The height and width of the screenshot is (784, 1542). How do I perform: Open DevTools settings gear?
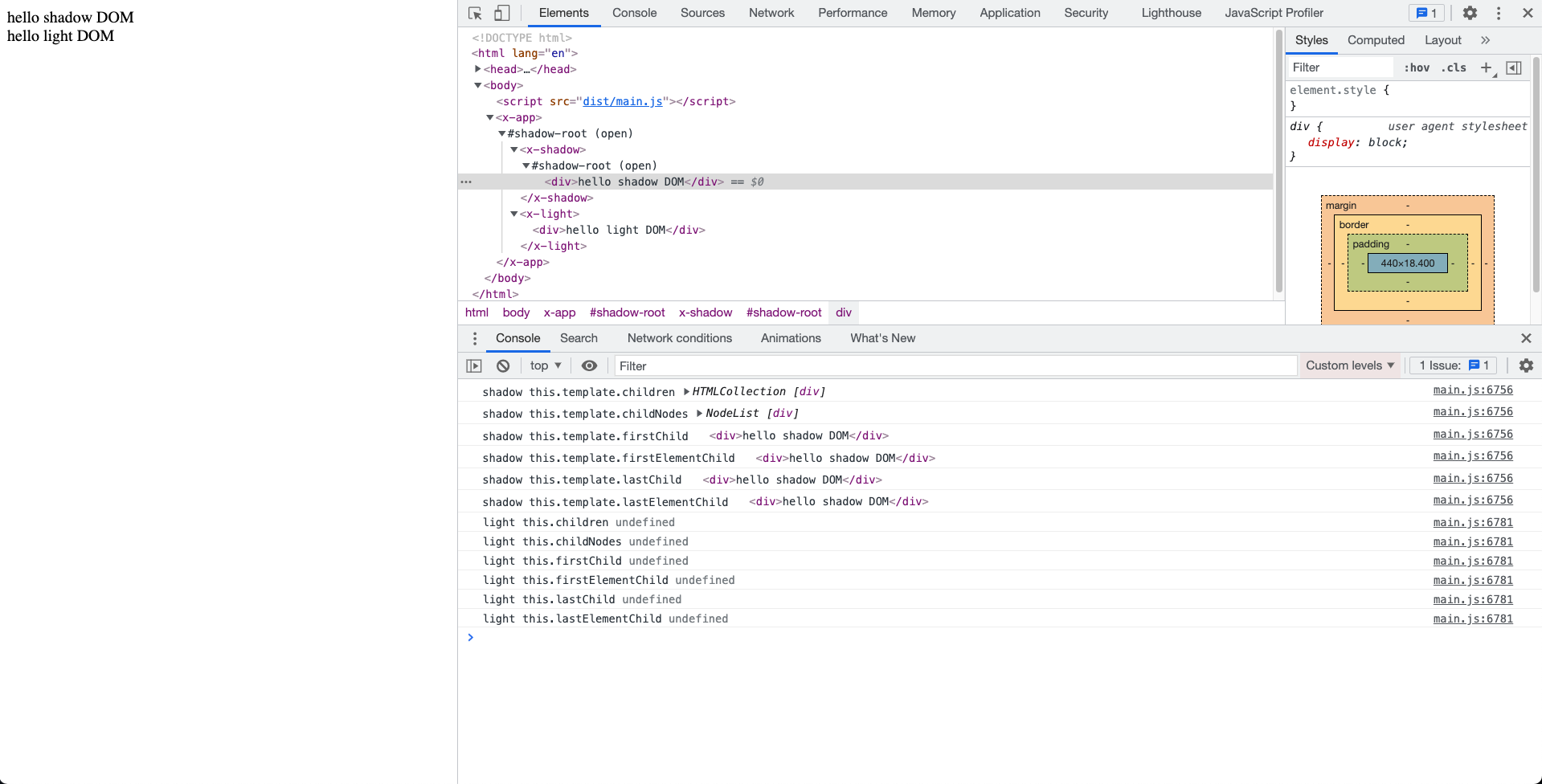click(x=1469, y=13)
